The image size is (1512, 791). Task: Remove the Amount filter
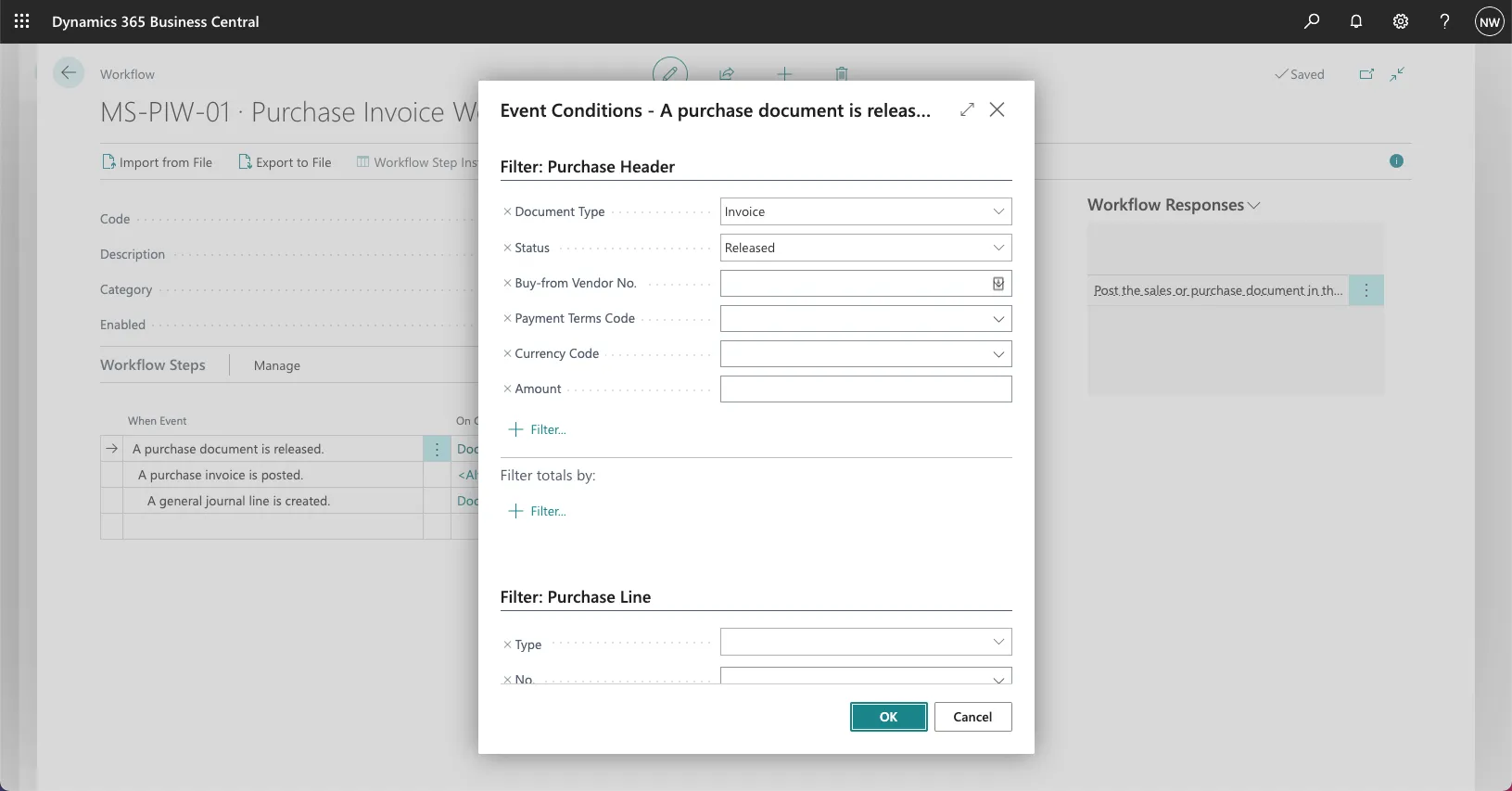[507, 389]
